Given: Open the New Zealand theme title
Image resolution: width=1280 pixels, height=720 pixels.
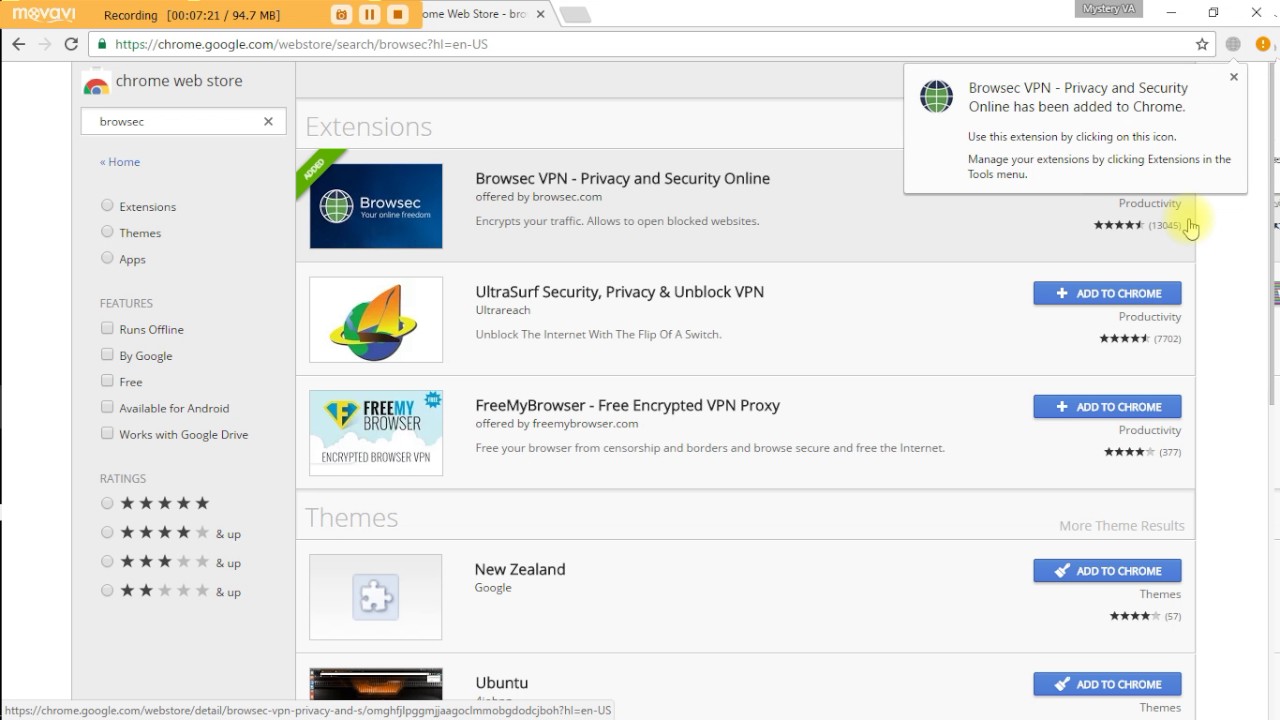Looking at the screenshot, I should pyautogui.click(x=520, y=569).
